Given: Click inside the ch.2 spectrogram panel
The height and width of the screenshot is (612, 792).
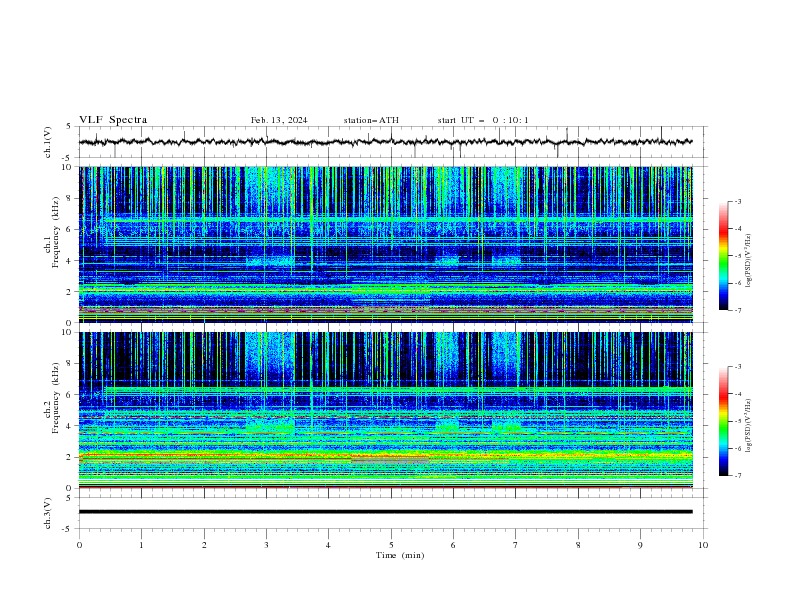Looking at the screenshot, I should 386,410.
